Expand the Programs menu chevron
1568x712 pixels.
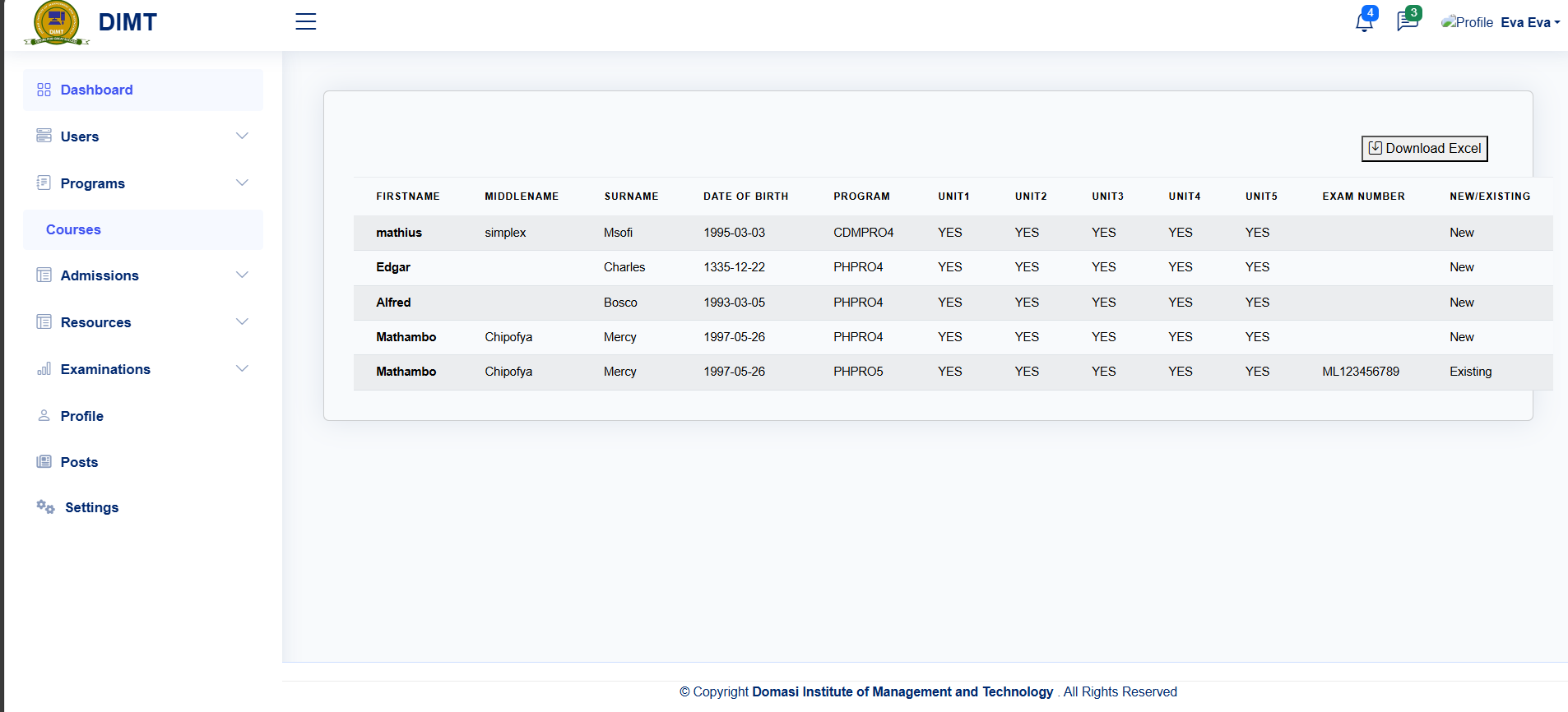(242, 183)
